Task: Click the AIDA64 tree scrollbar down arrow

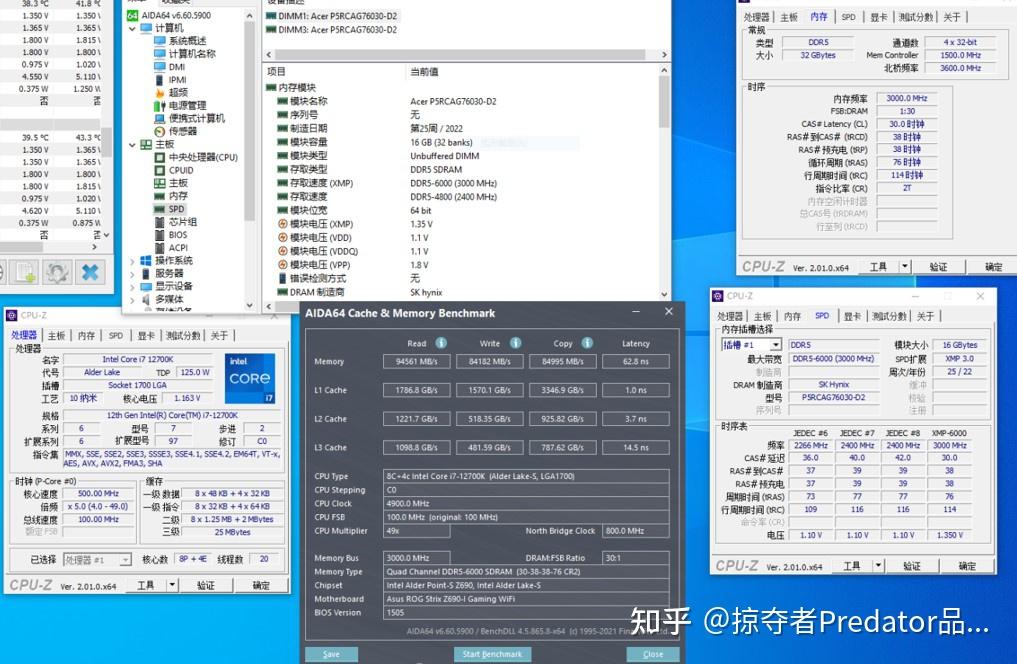Action: [x=250, y=305]
